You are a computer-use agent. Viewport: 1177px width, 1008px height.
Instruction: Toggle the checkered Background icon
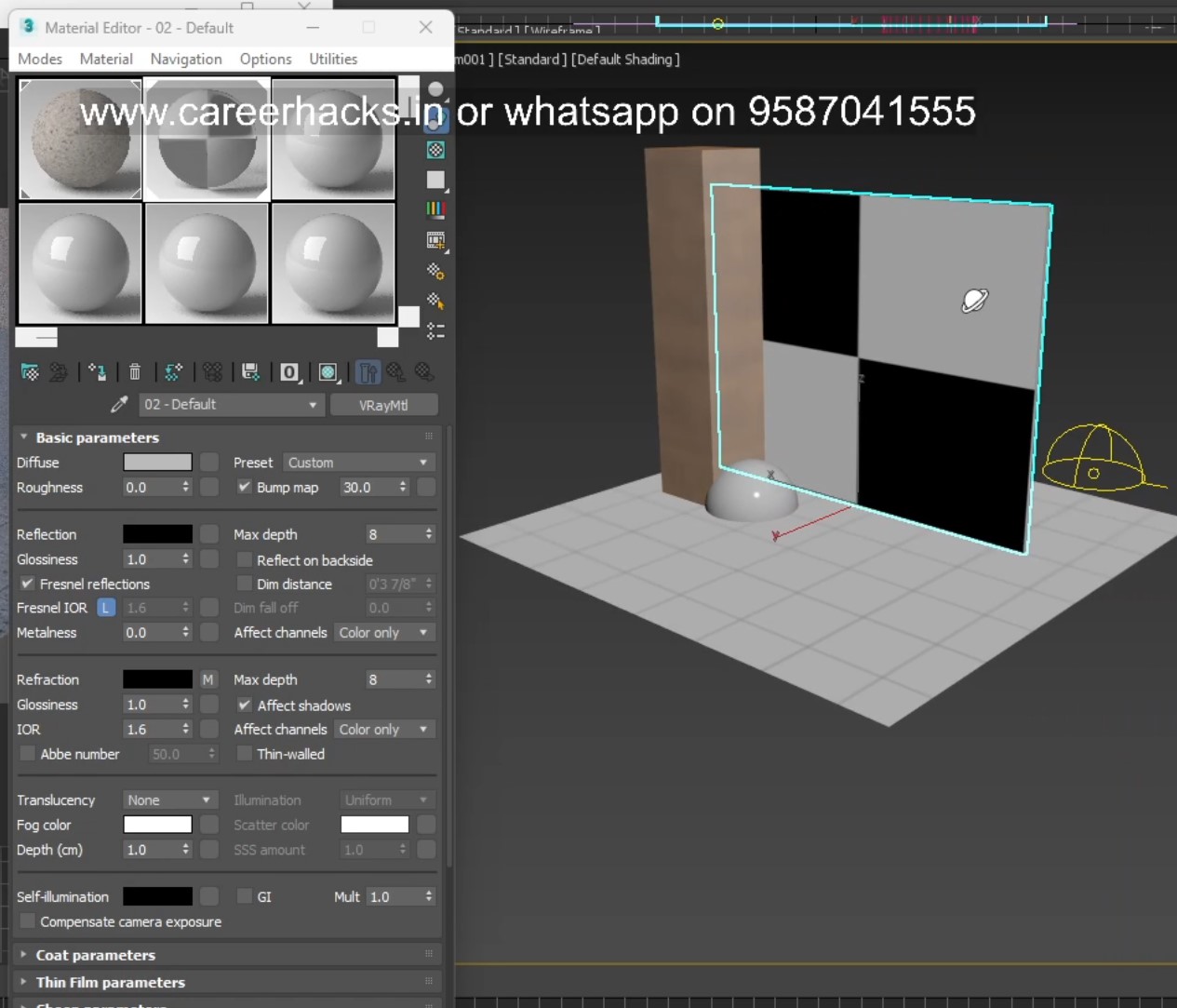(435, 150)
